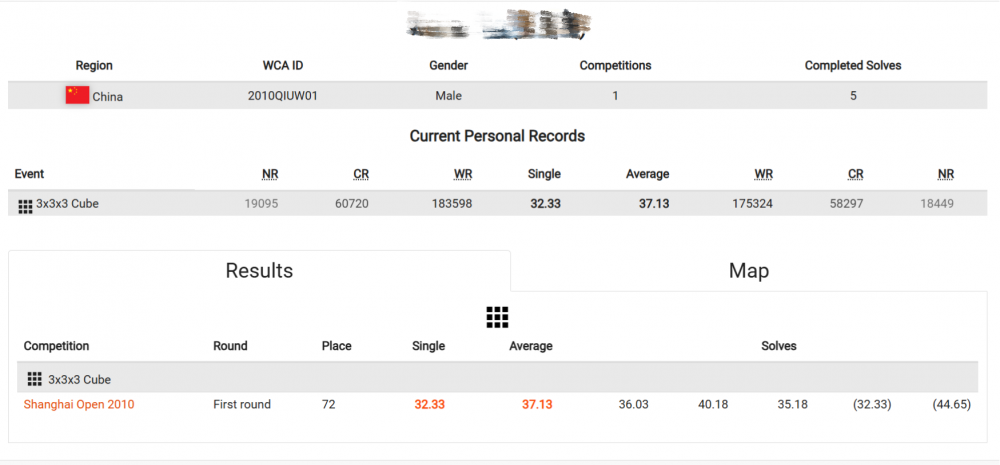
Task: Click continental average rank 58297
Action: 847,204
